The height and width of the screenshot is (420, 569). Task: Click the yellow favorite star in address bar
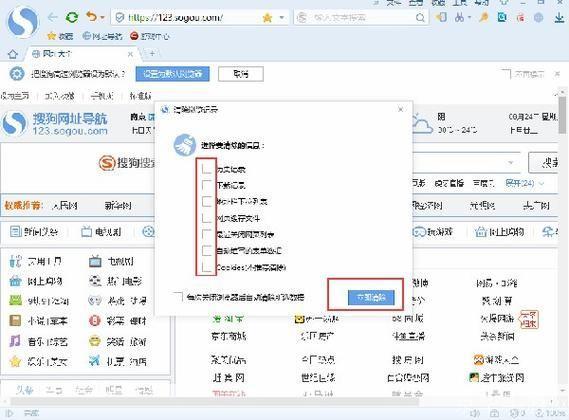[x=267, y=17]
